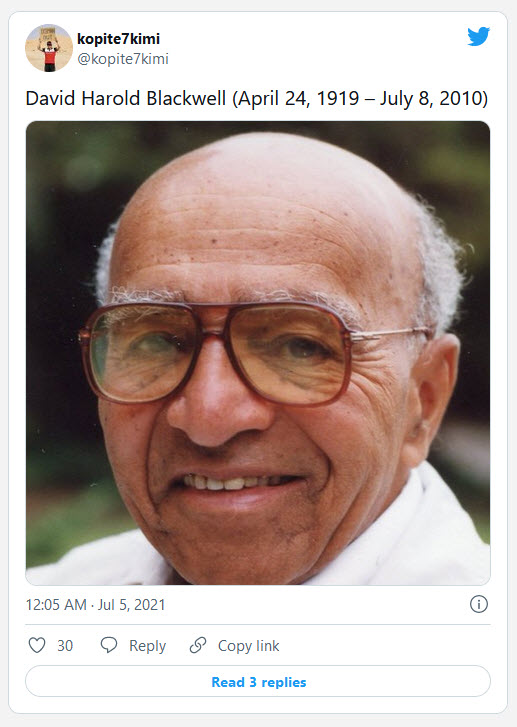Like the tweet with the heart icon

pos(37,645)
